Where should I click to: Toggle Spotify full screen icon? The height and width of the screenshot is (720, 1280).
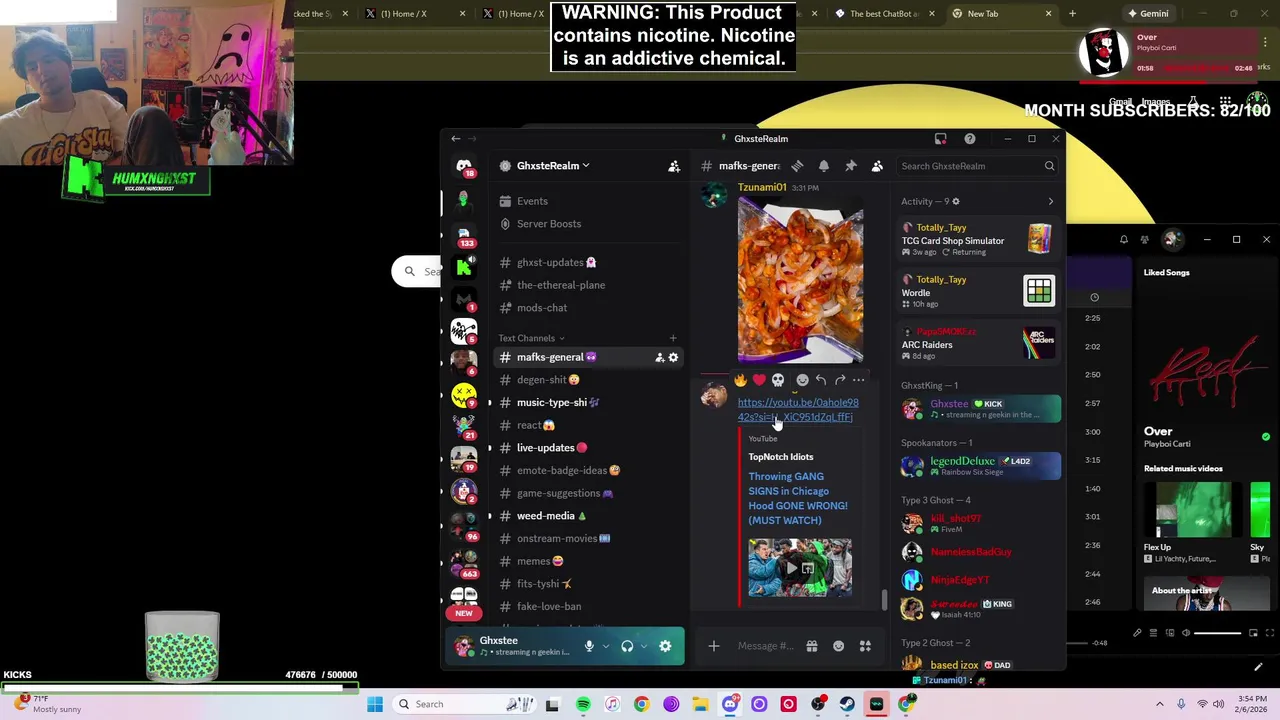pos(1270,633)
